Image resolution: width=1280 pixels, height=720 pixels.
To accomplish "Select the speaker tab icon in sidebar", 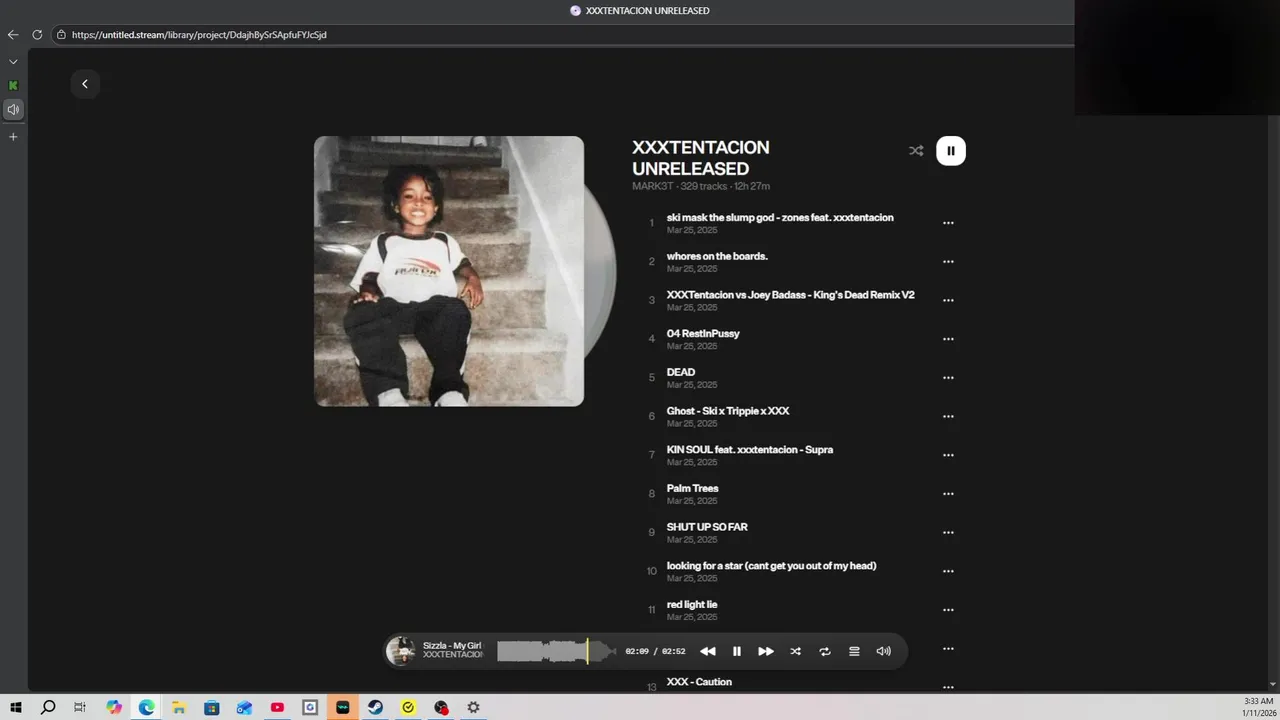I will coord(13,109).
